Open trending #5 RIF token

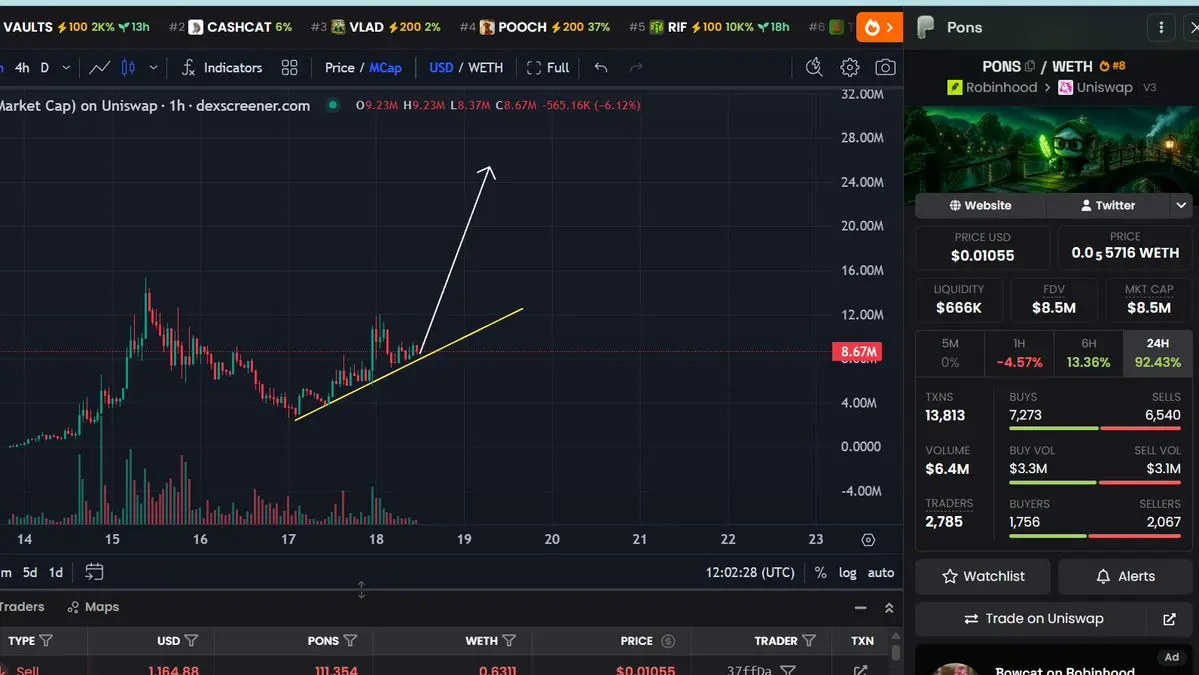click(x=709, y=28)
